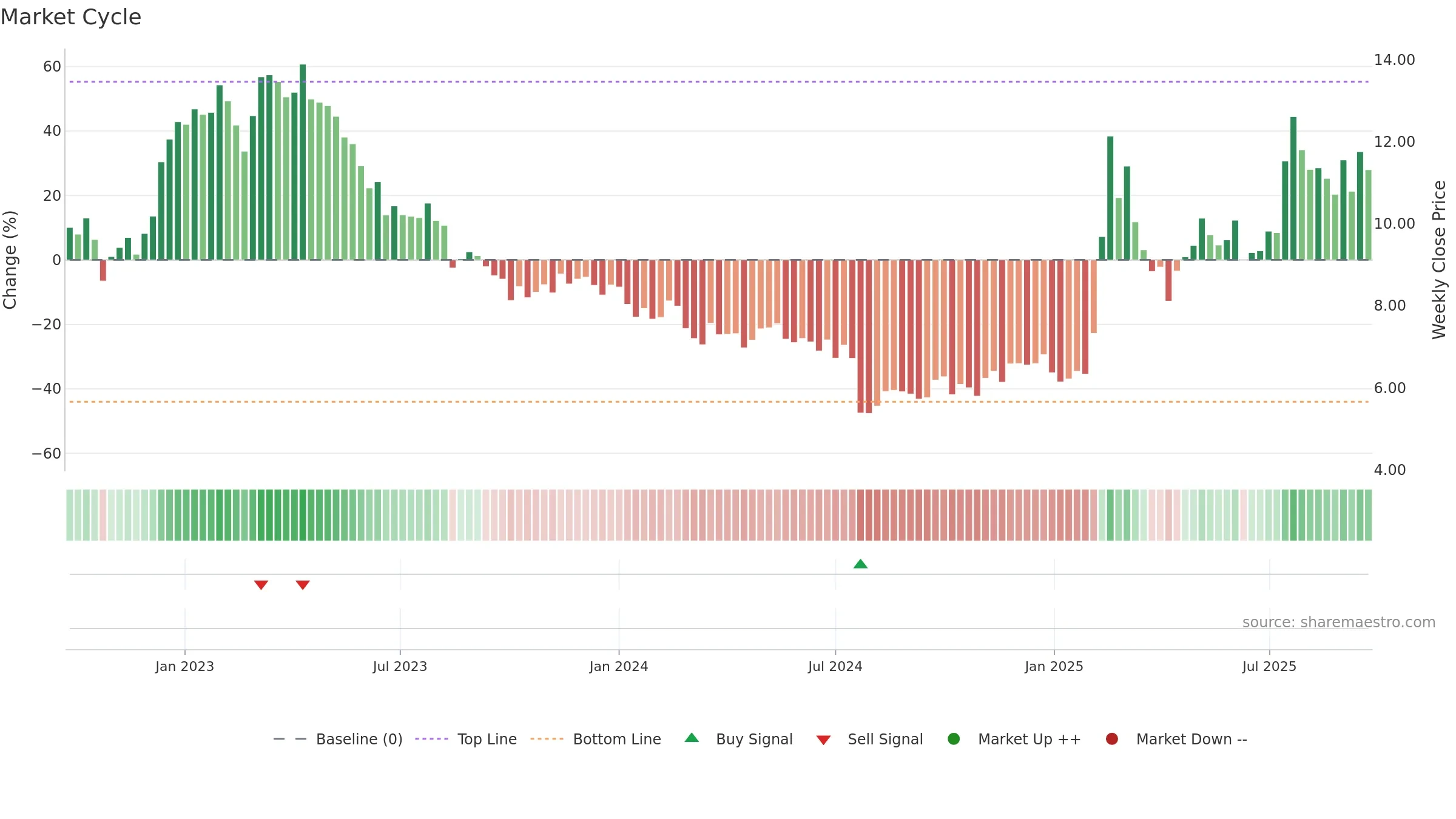This screenshot has width=1456, height=819.
Task: Click the gray dashed Baseline legend swatch
Action: tap(290, 739)
